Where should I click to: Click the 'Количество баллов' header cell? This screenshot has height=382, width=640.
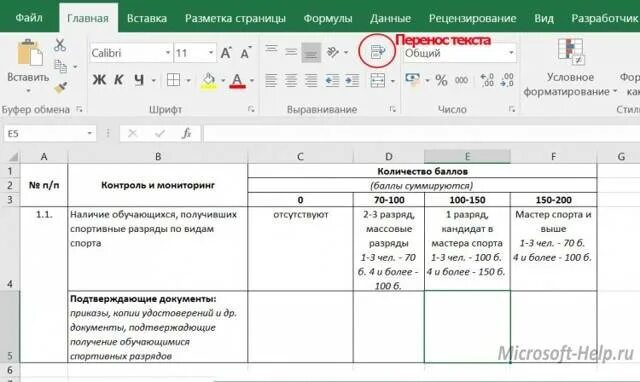point(422,171)
